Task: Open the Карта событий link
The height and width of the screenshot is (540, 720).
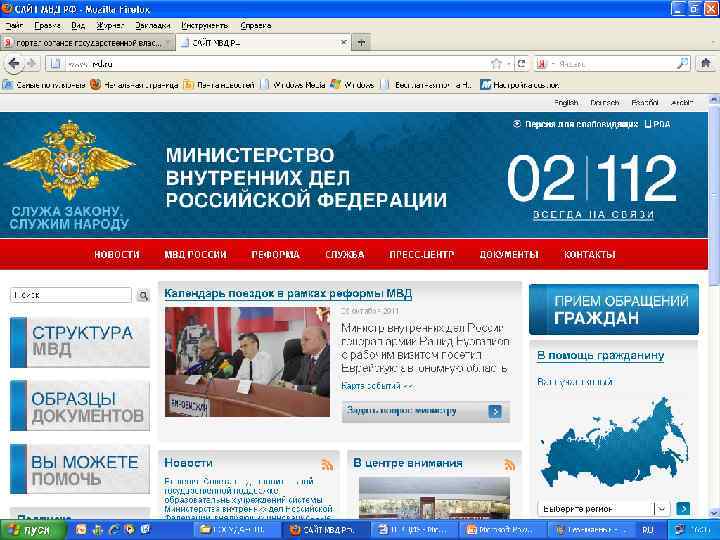Action: point(378,386)
